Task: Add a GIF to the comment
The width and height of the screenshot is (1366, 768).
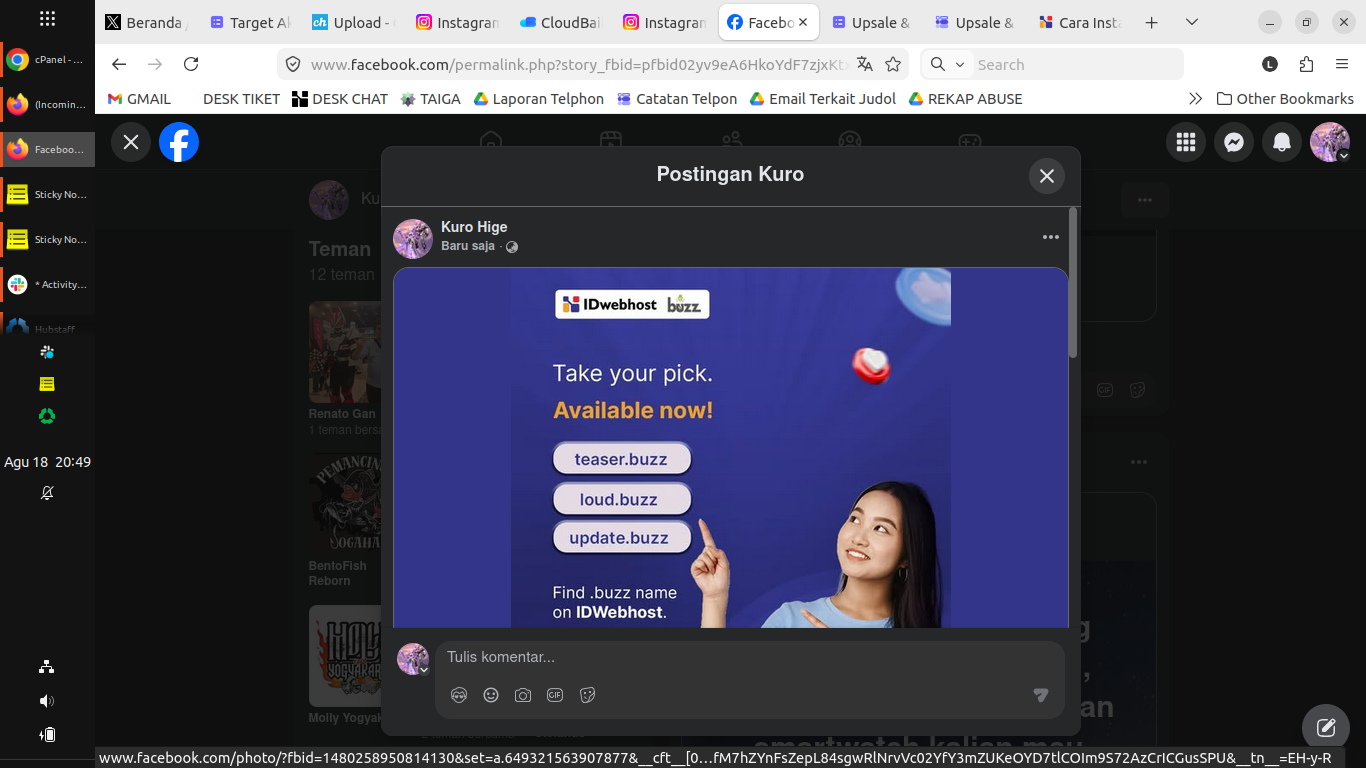Action: (x=555, y=695)
